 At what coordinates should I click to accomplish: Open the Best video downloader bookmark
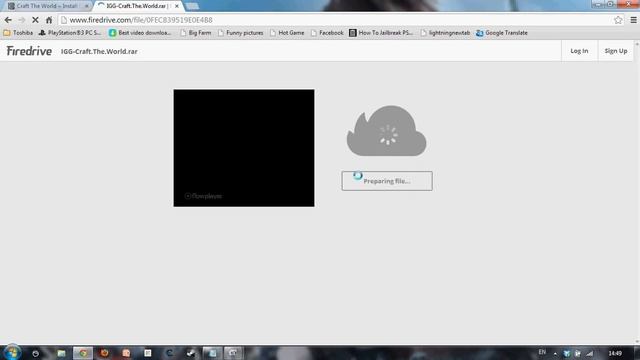point(140,33)
